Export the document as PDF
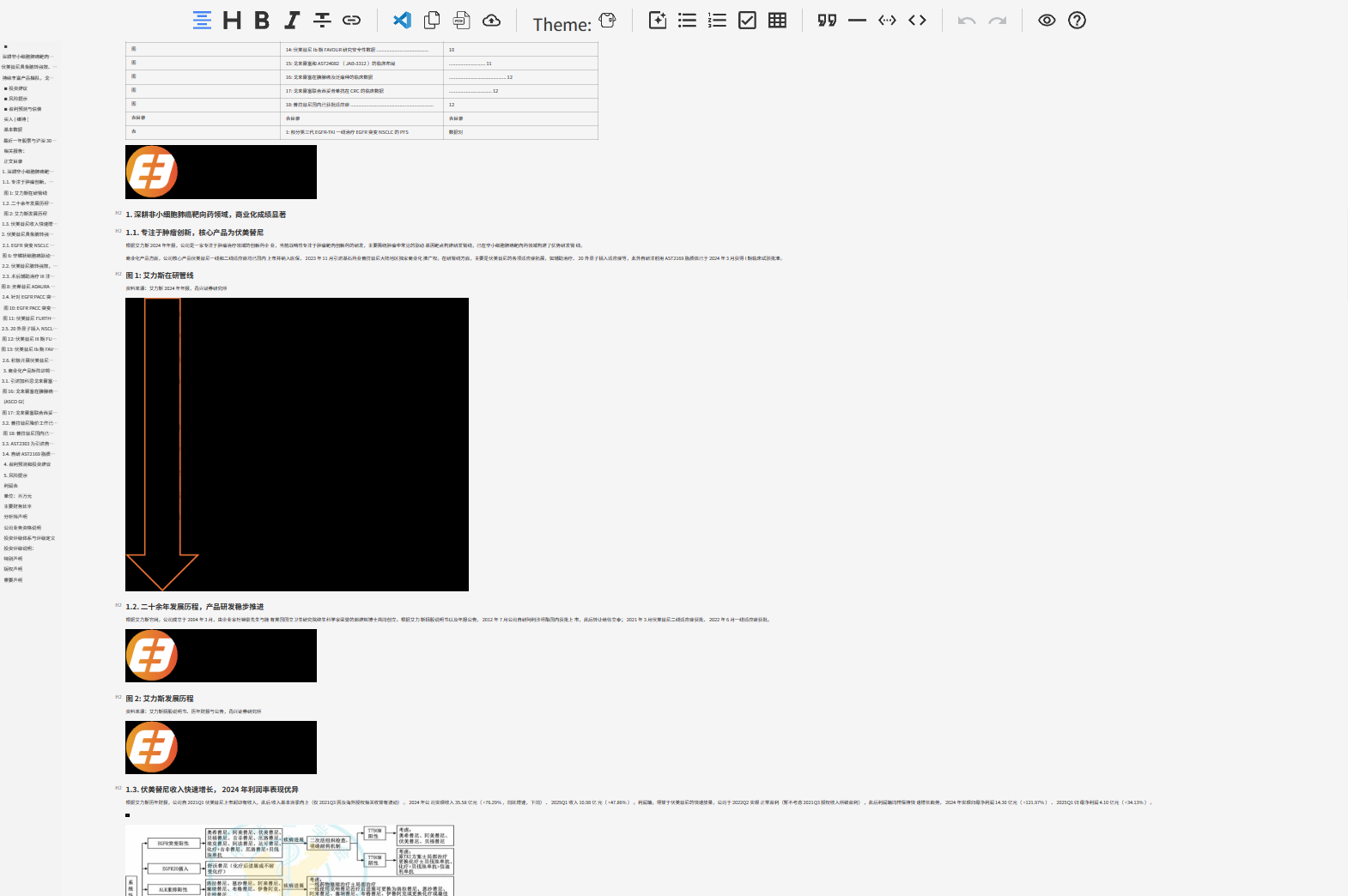Viewport: 1348px width, 896px height. tap(462, 21)
